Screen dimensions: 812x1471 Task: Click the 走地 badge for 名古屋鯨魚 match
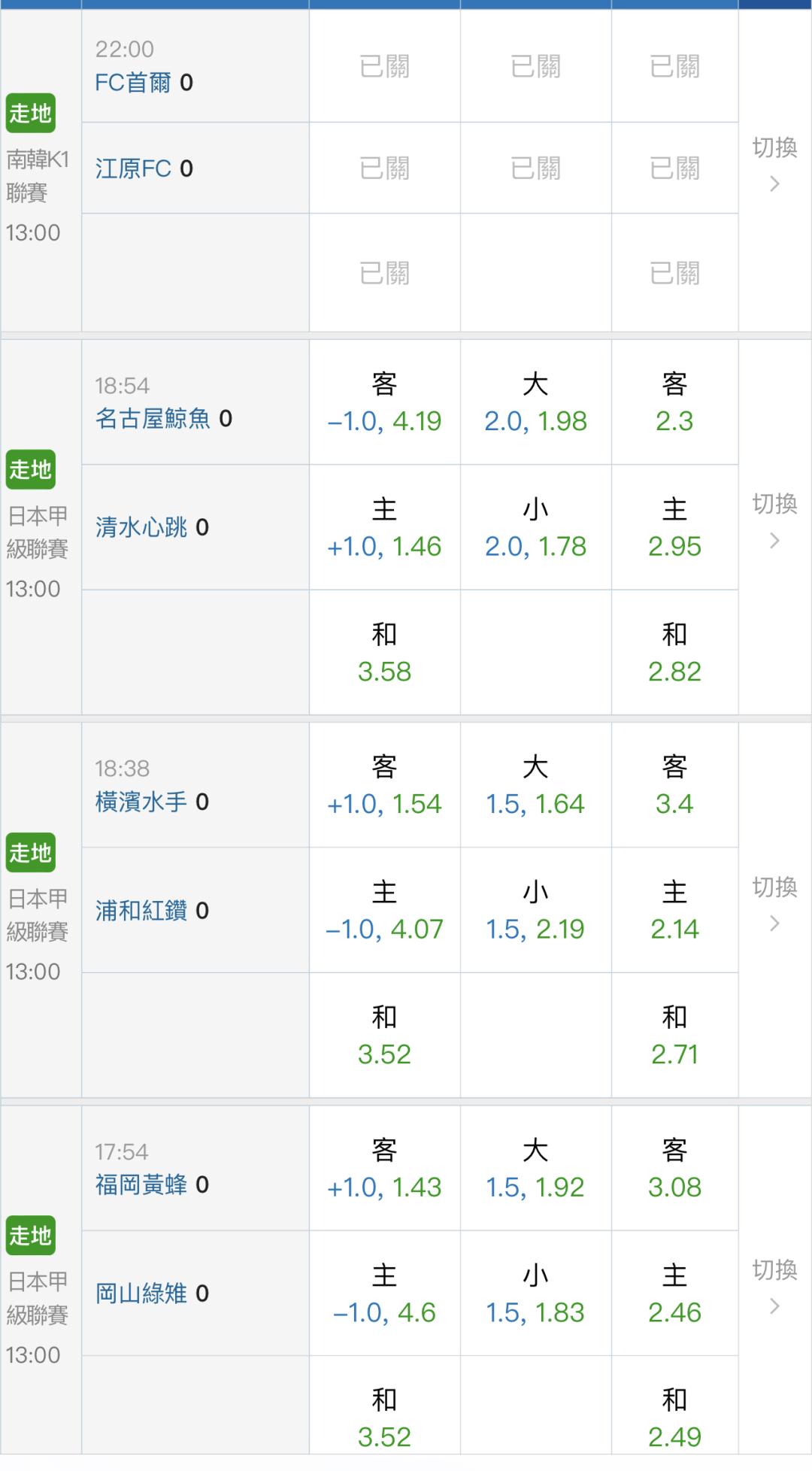[x=31, y=470]
